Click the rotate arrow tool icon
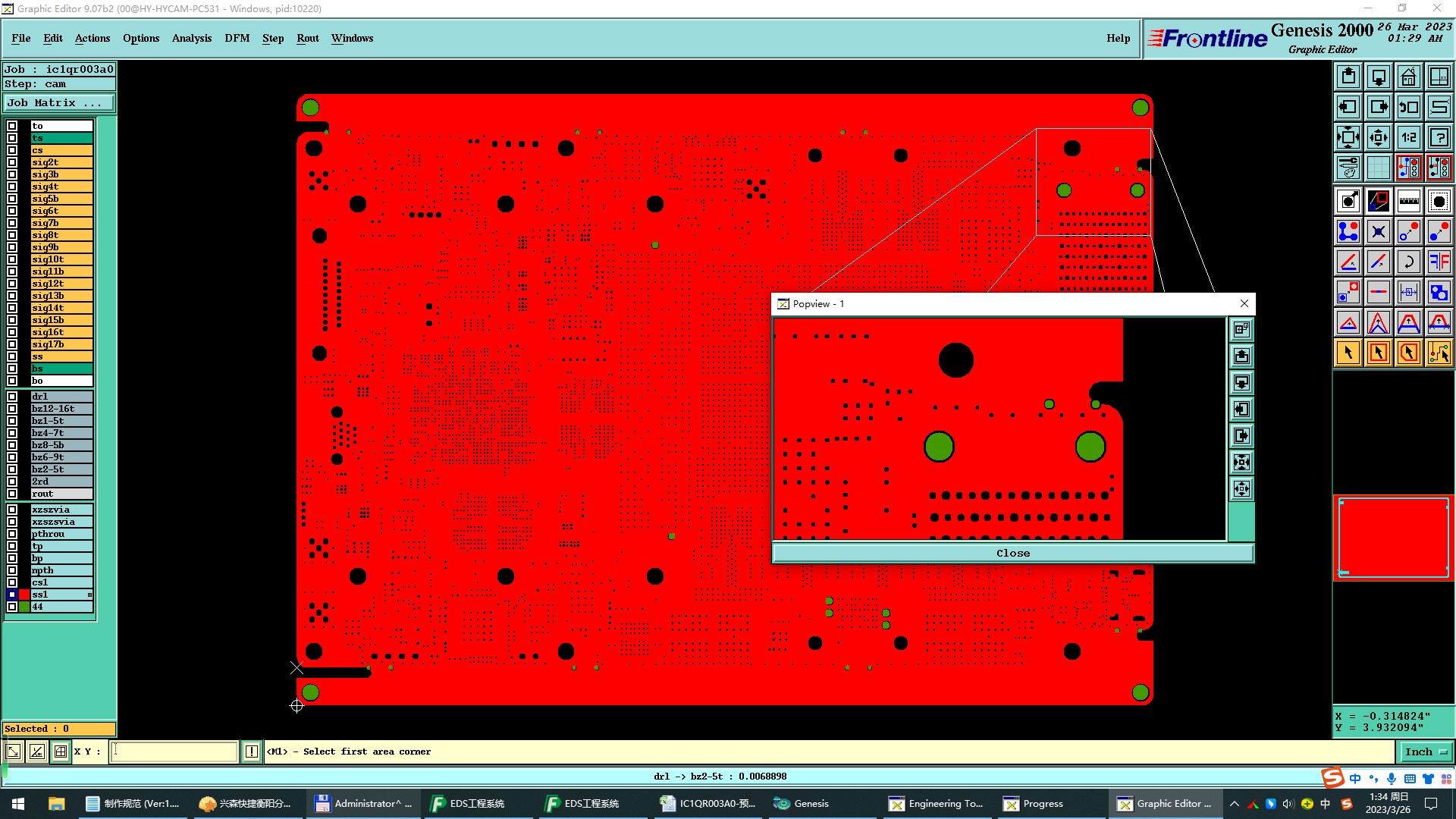Screen dimensions: 1456x819 pos(1408,262)
